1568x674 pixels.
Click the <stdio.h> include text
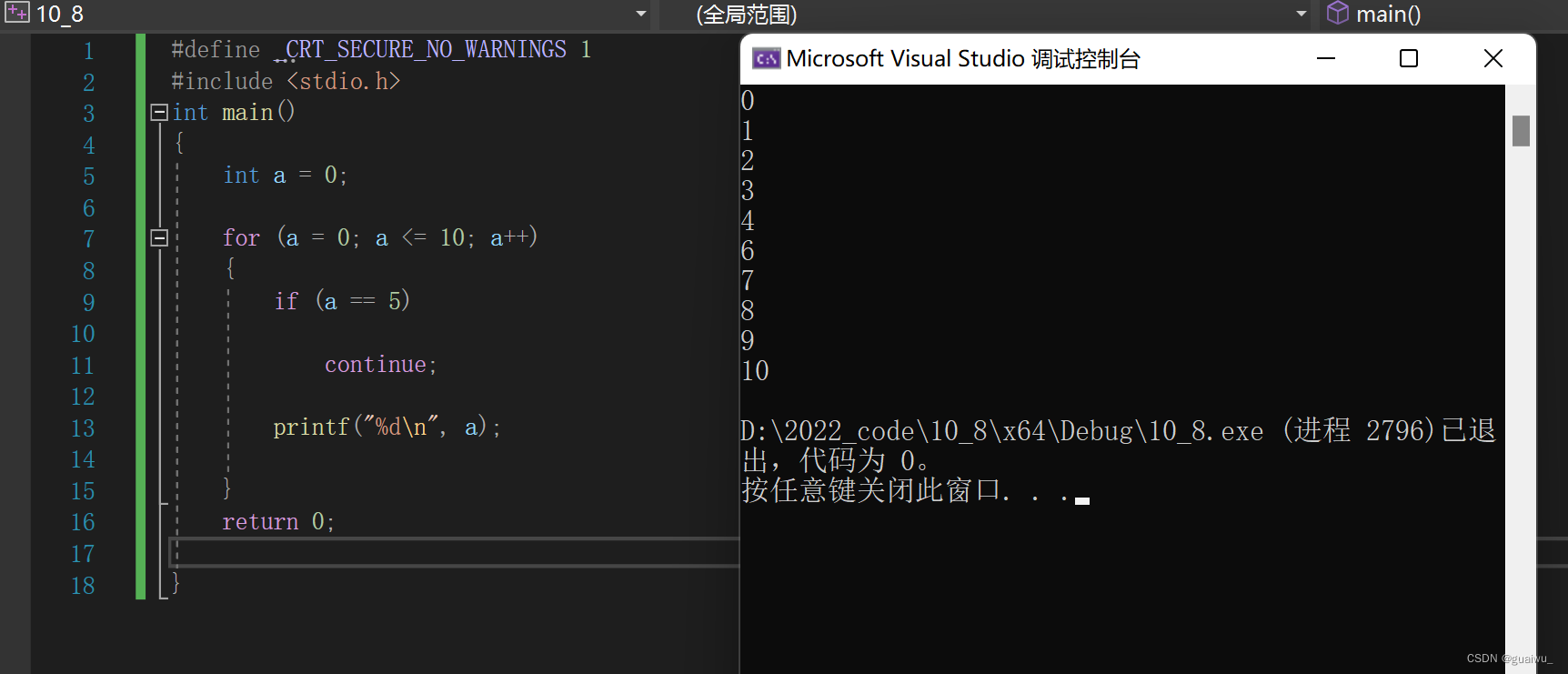click(344, 81)
